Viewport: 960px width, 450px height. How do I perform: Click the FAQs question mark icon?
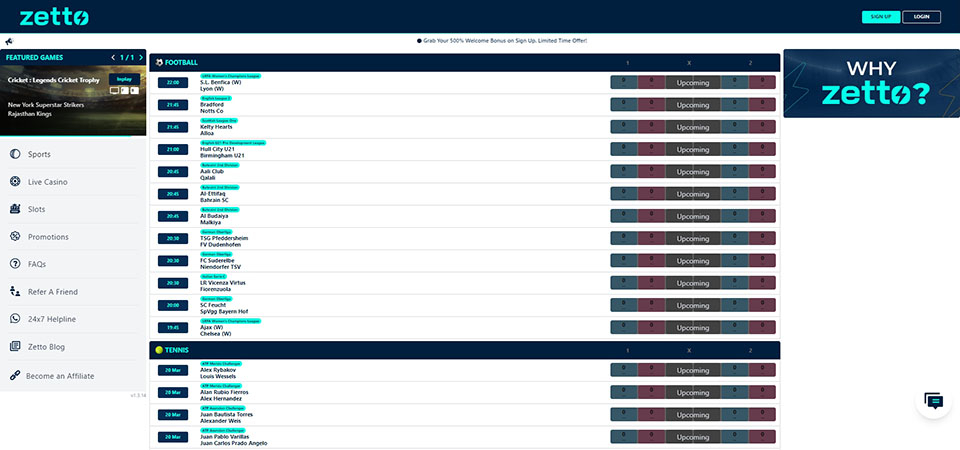point(15,264)
